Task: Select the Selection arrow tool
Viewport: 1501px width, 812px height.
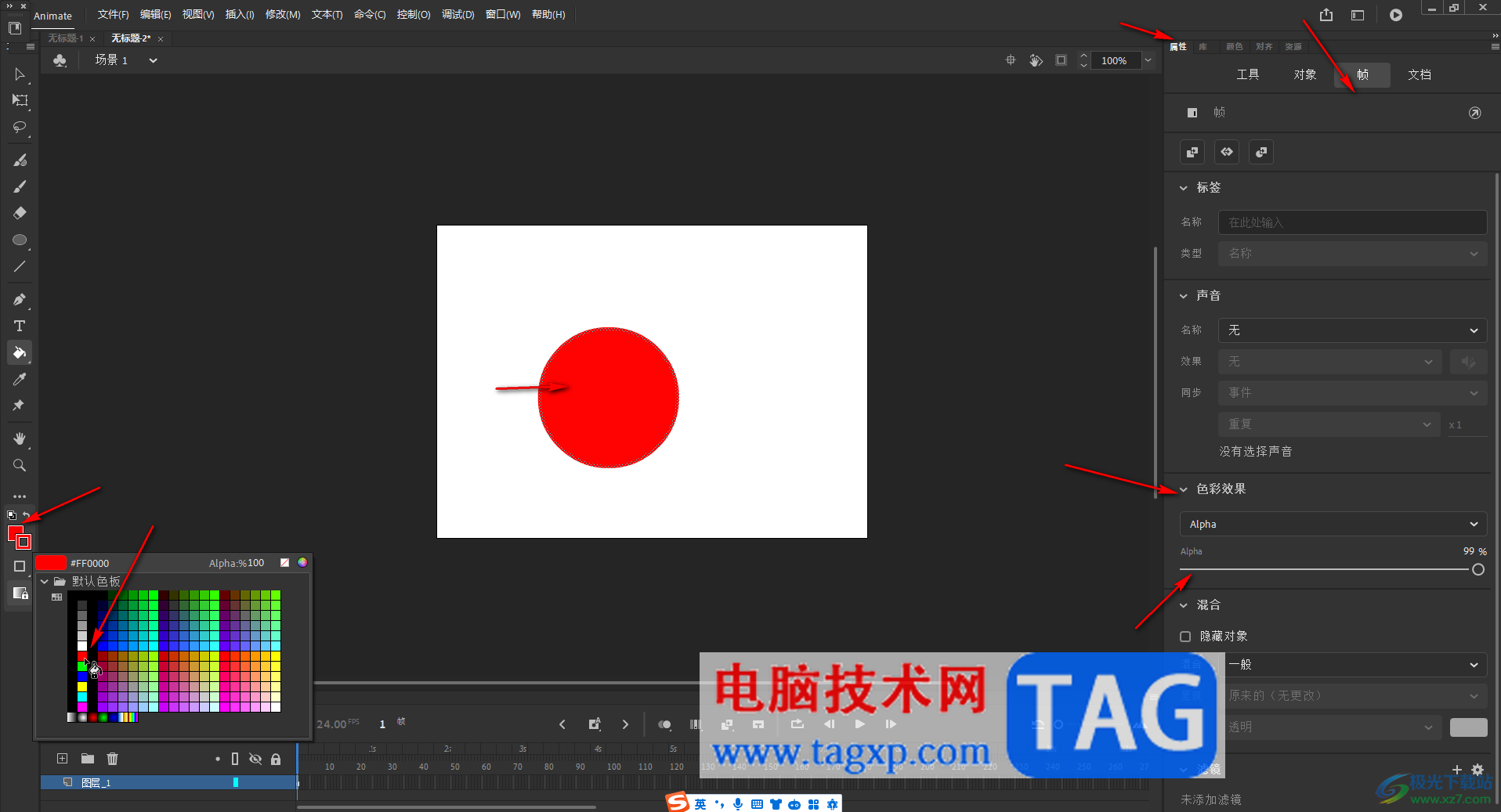Action: 20,74
